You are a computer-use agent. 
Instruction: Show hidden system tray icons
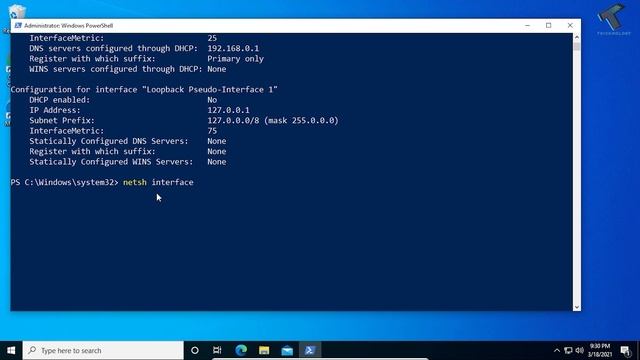coord(557,350)
